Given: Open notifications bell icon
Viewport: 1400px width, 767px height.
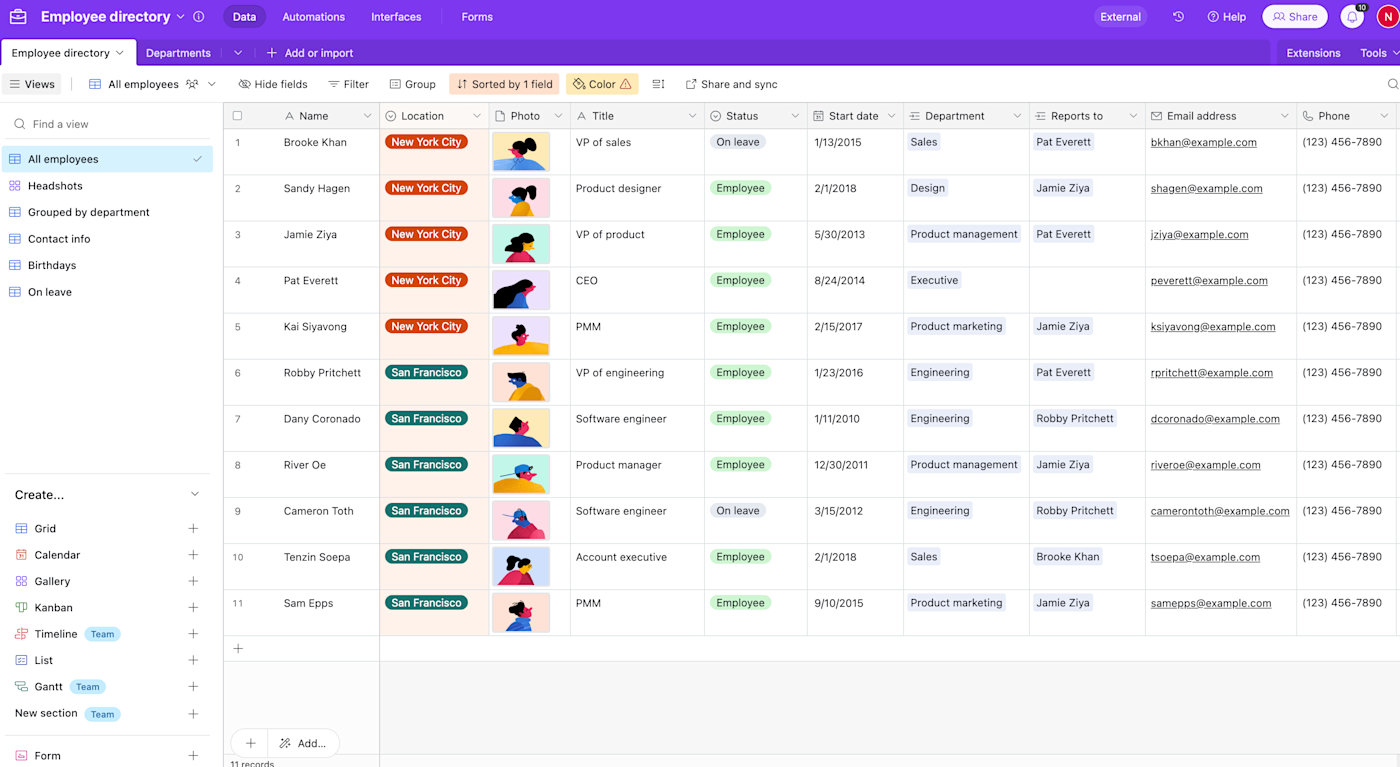Looking at the screenshot, I should pyautogui.click(x=1352, y=17).
